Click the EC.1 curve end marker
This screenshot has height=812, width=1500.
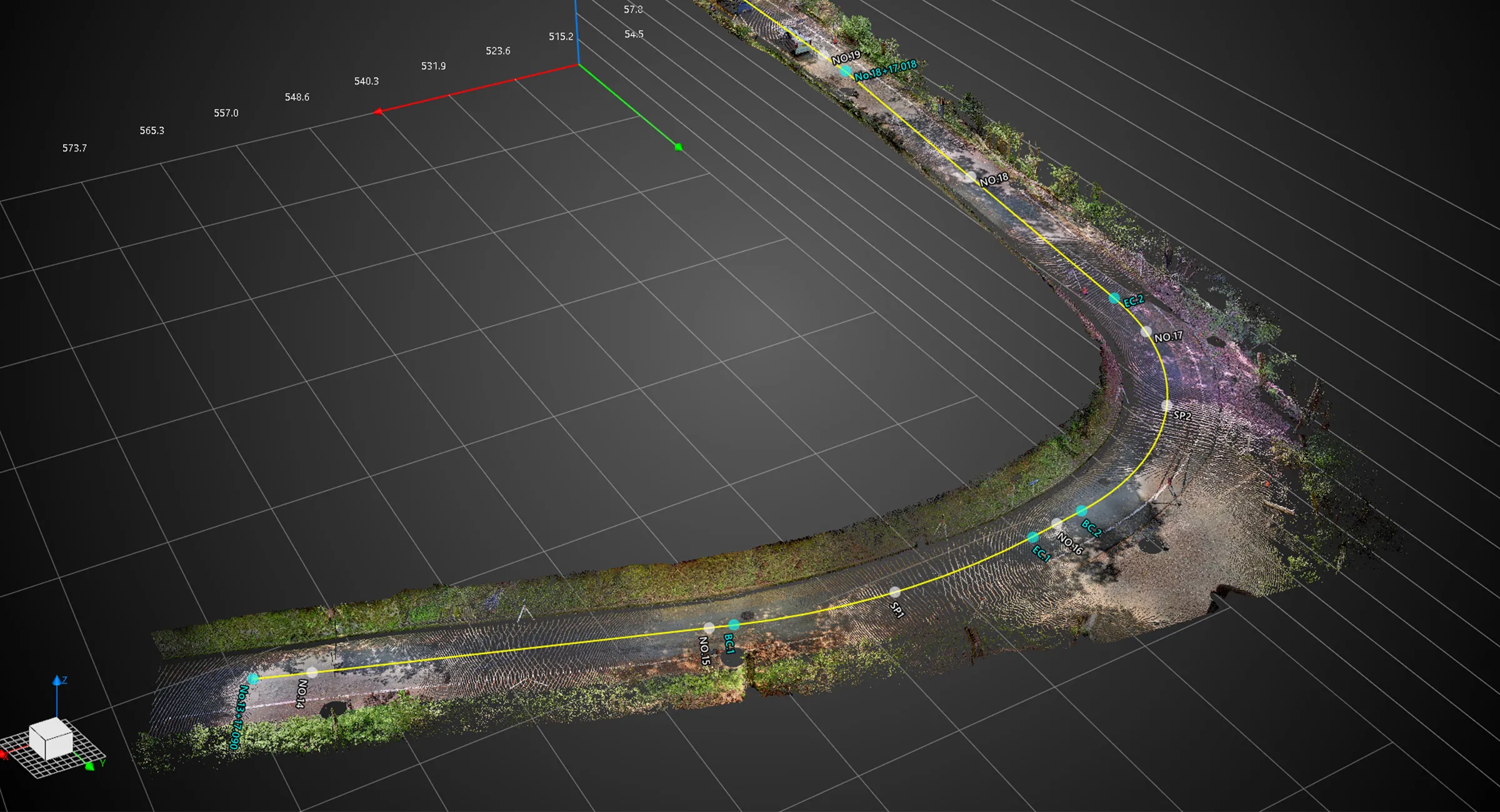click(1033, 537)
